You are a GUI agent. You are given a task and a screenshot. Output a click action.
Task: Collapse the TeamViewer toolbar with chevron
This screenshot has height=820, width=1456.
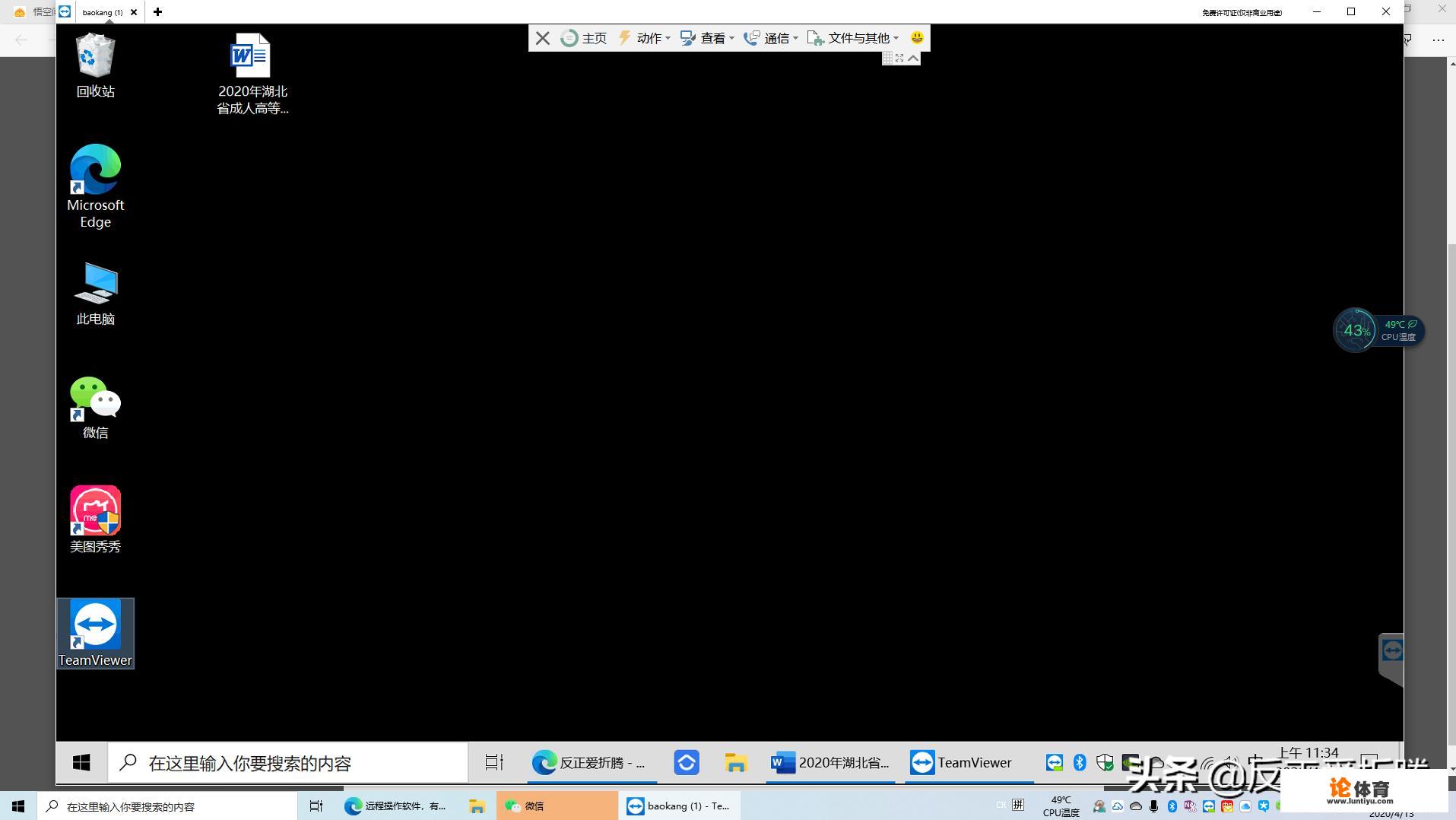point(913,58)
